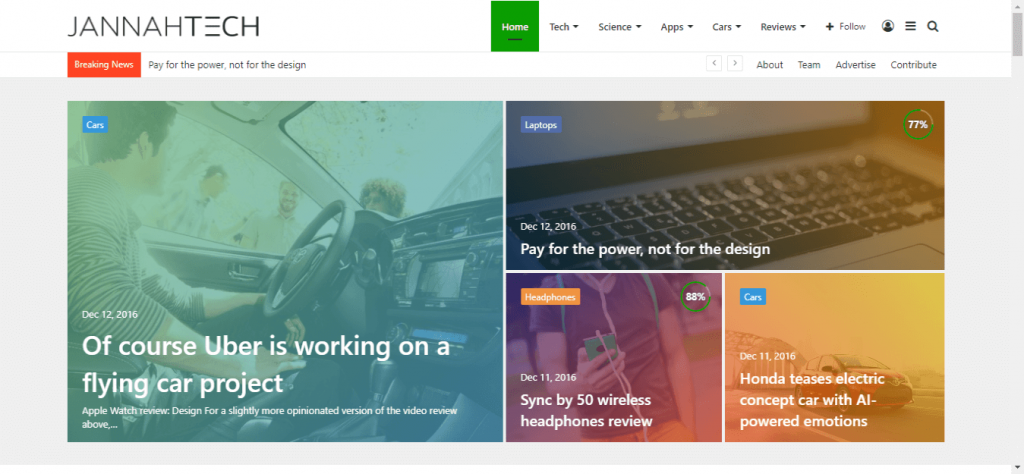Show next breaking news item
This screenshot has height=474, width=1024.
[735, 63]
